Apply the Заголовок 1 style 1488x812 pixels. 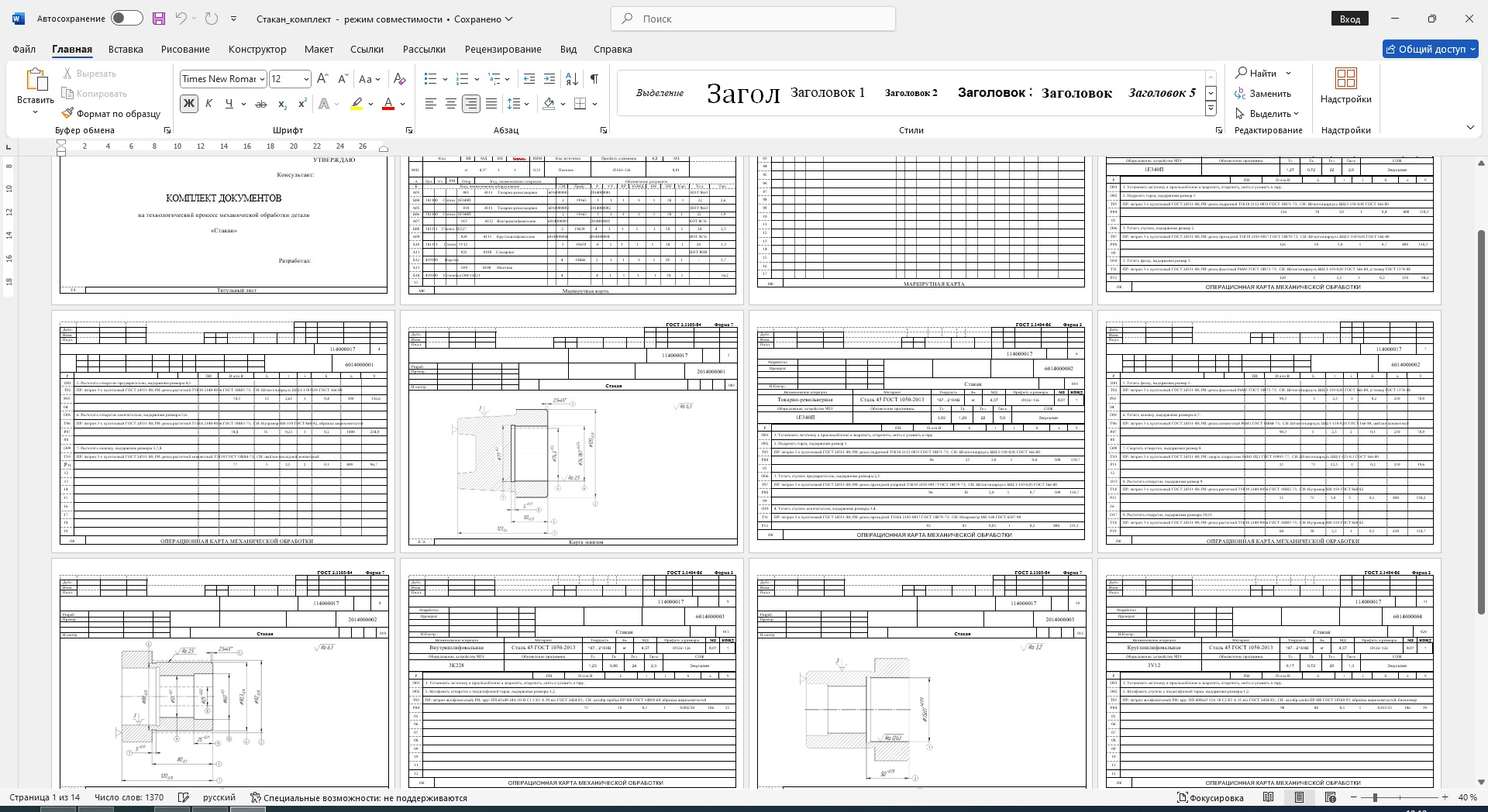point(828,92)
